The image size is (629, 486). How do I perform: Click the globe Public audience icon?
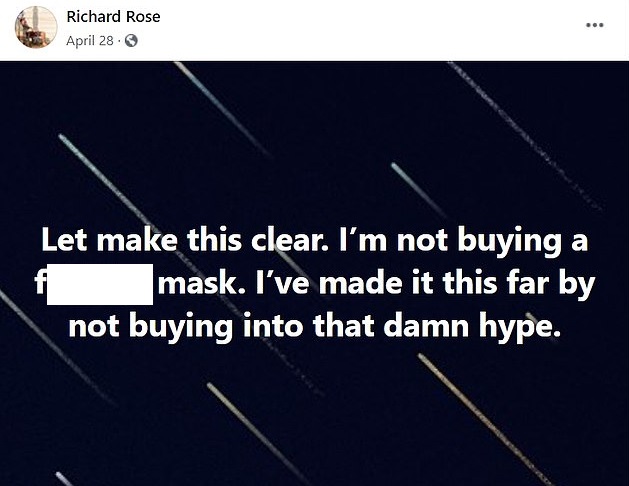[131, 41]
